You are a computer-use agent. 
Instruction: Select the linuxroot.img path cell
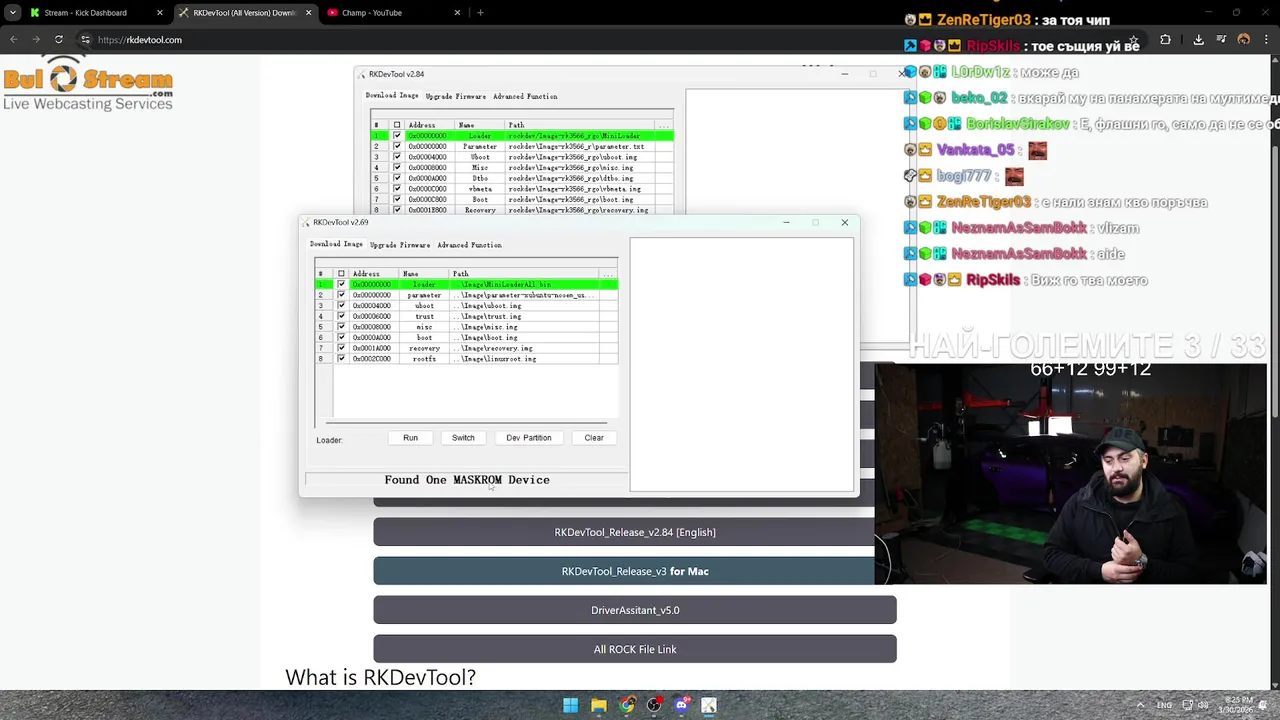524,359
